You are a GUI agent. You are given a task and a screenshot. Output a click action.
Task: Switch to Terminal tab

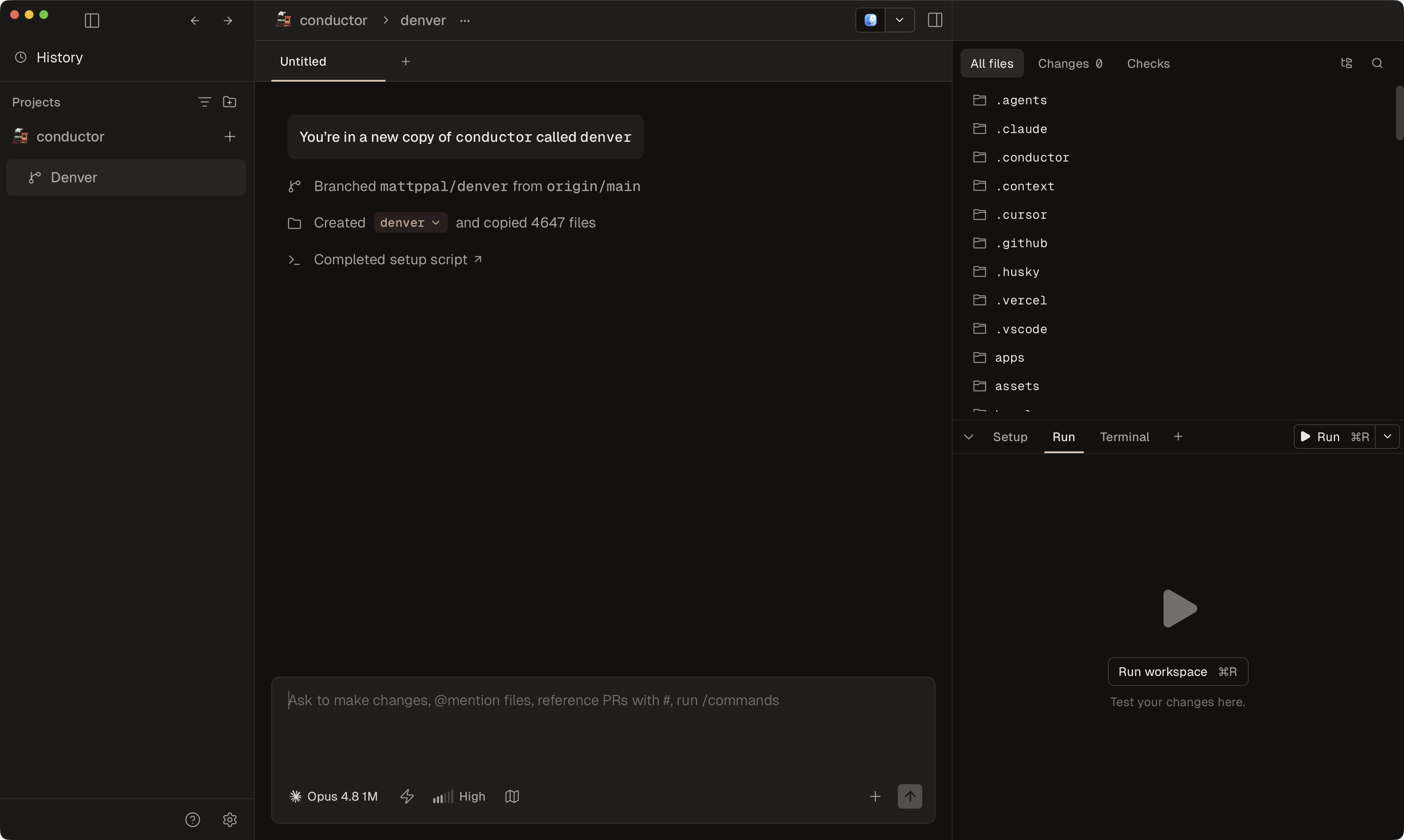point(1124,437)
